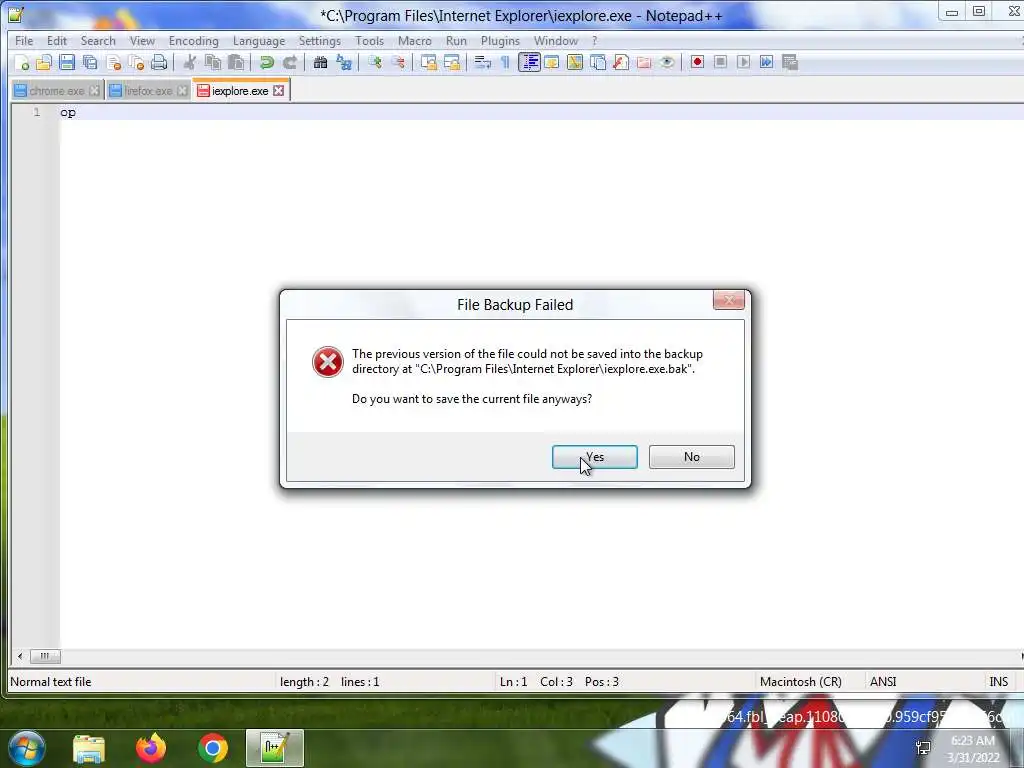
Task: Click the Close All documents icon
Action: pos(136,63)
